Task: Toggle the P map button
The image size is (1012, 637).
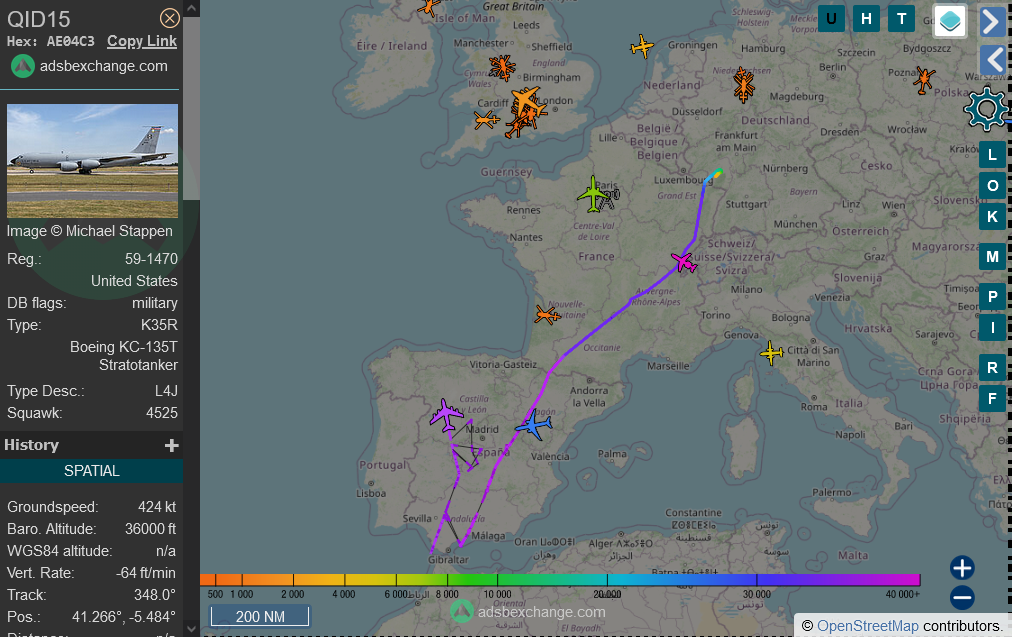Action: click(992, 297)
